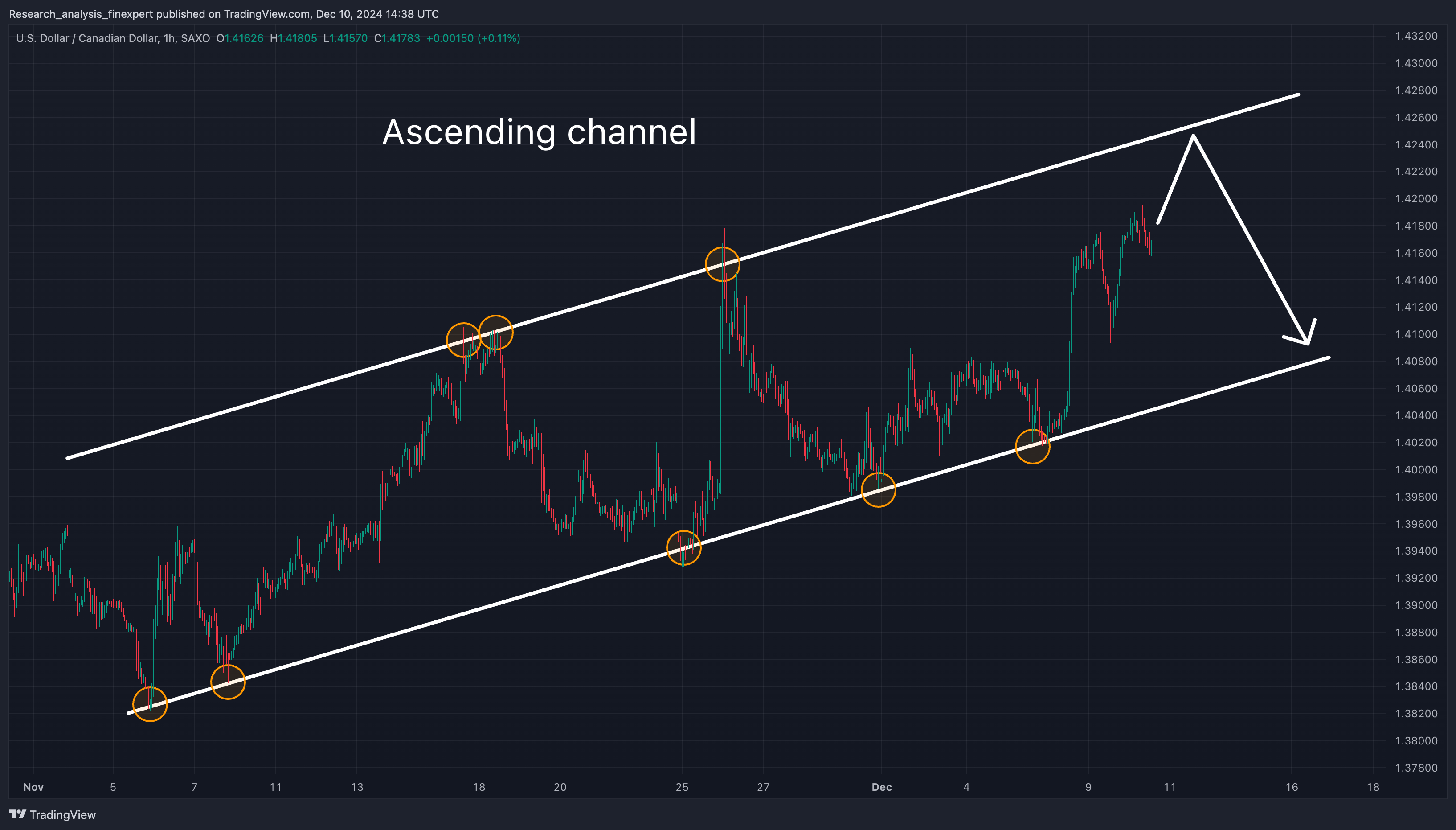The width and height of the screenshot is (1456, 830).
Task: Click the Dec date label
Action: pyautogui.click(x=882, y=787)
